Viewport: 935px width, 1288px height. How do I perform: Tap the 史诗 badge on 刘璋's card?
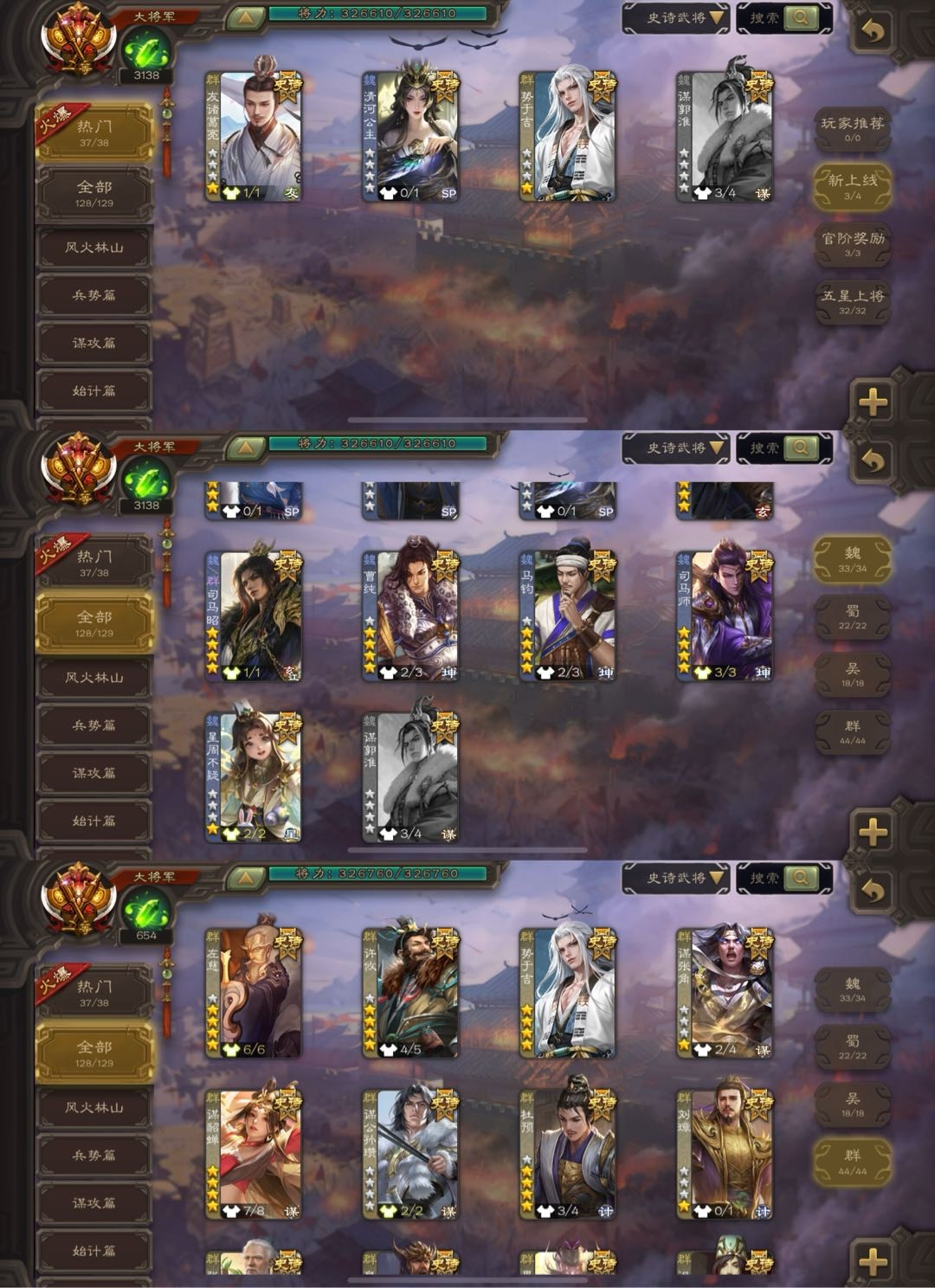[759, 1104]
